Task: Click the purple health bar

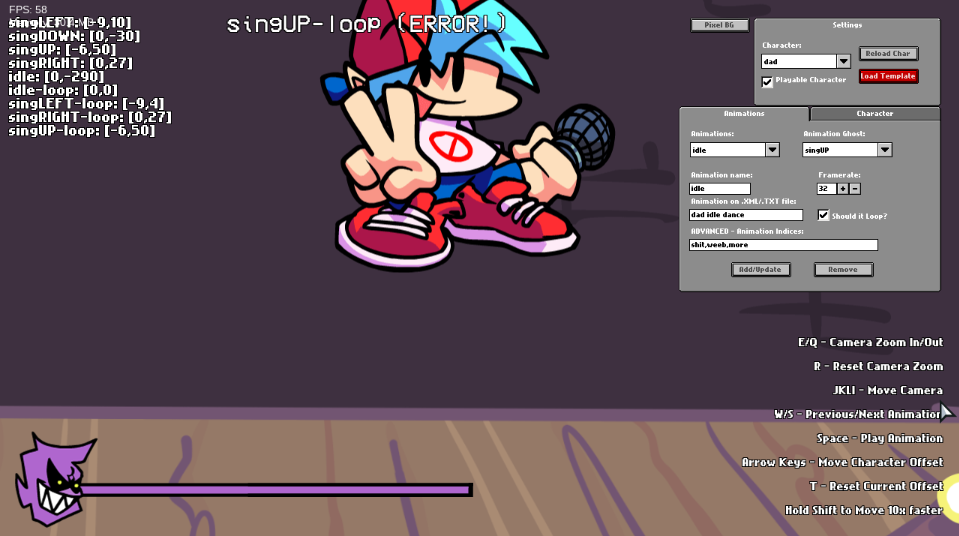Action: (x=275, y=489)
